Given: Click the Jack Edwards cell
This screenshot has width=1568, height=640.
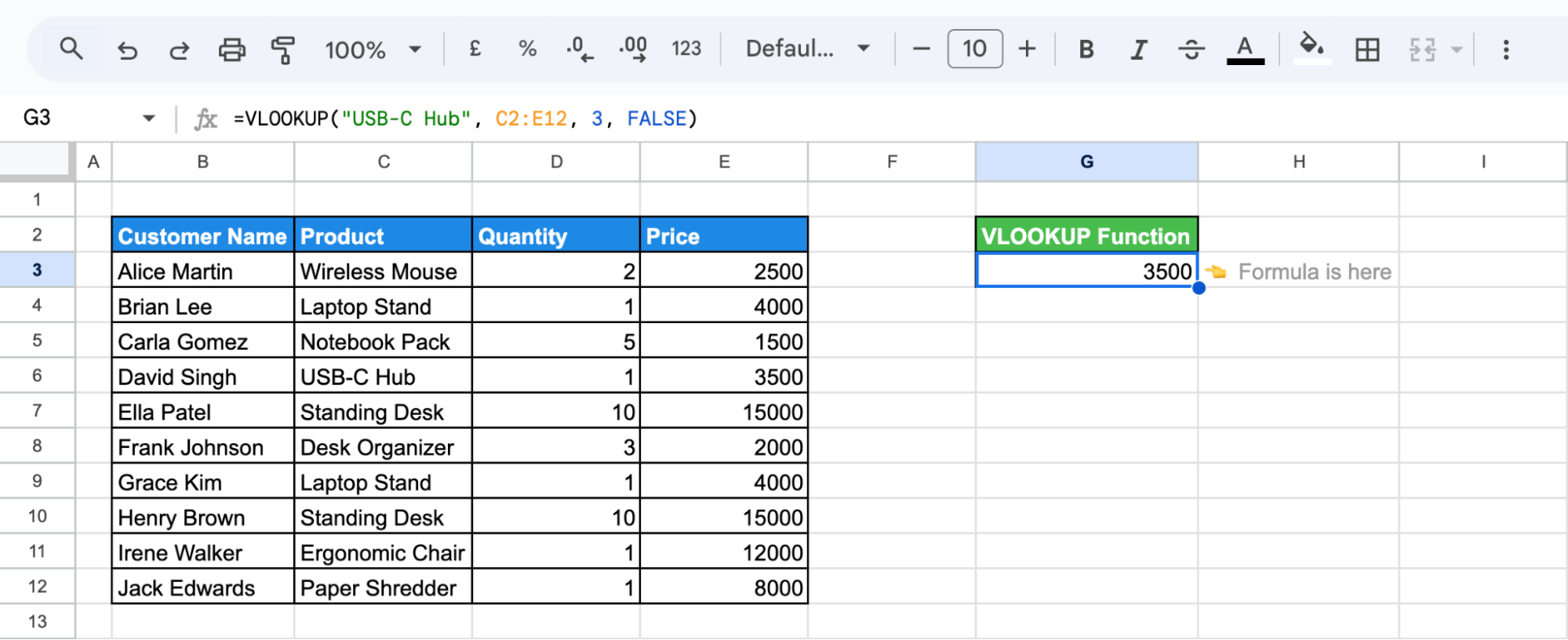Looking at the screenshot, I should (203, 587).
